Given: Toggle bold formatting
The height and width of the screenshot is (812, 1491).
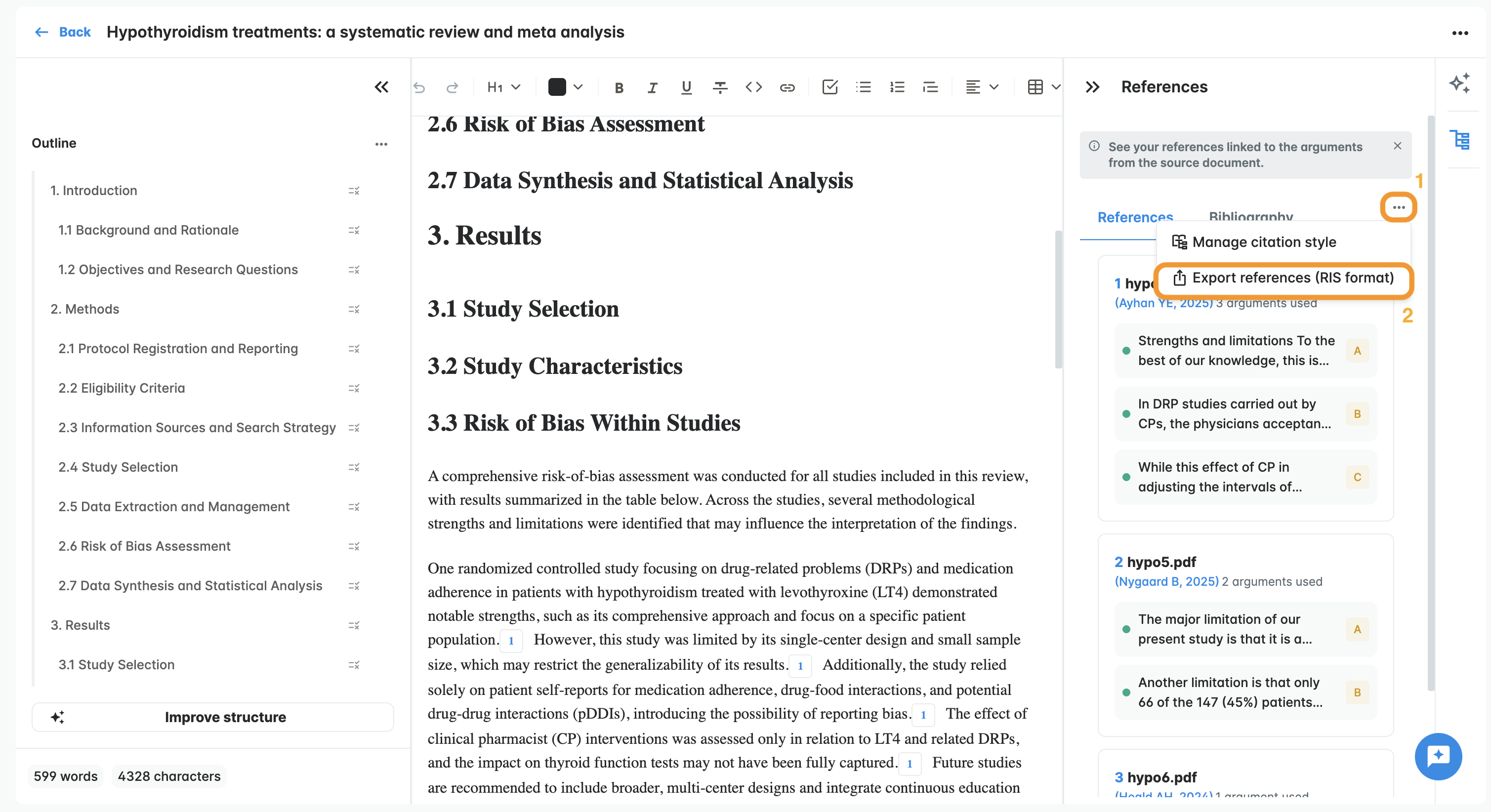Looking at the screenshot, I should (619, 87).
